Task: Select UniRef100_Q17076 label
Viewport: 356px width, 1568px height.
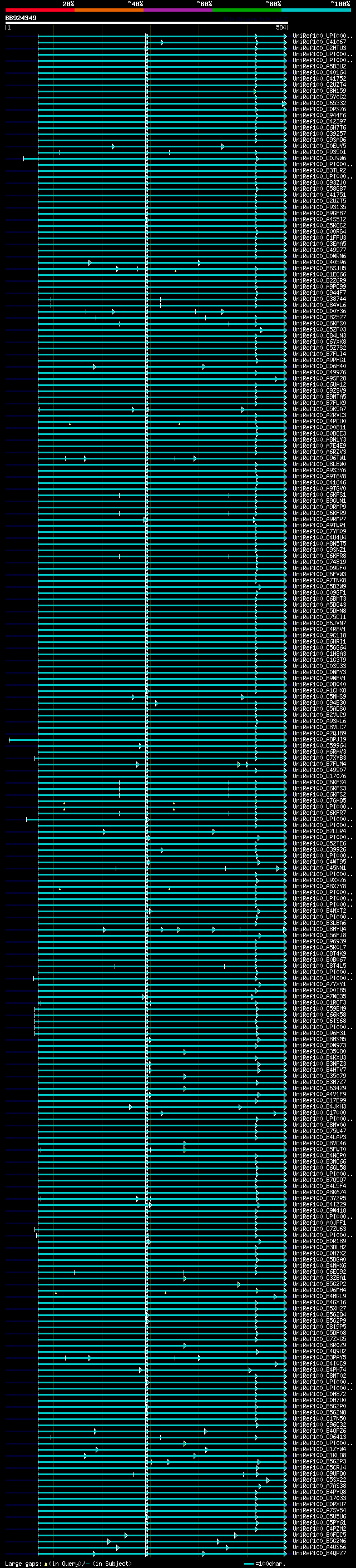Action: (x=319, y=776)
